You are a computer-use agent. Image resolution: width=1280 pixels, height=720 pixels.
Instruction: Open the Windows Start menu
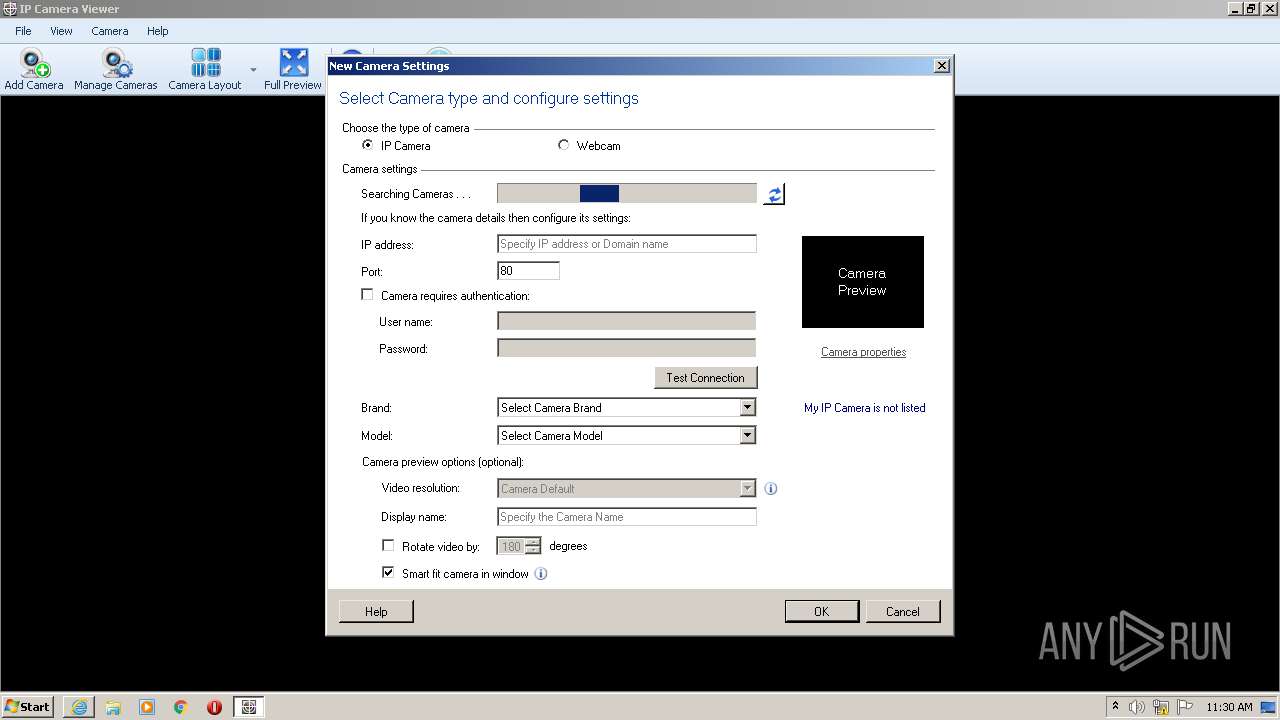[27, 707]
